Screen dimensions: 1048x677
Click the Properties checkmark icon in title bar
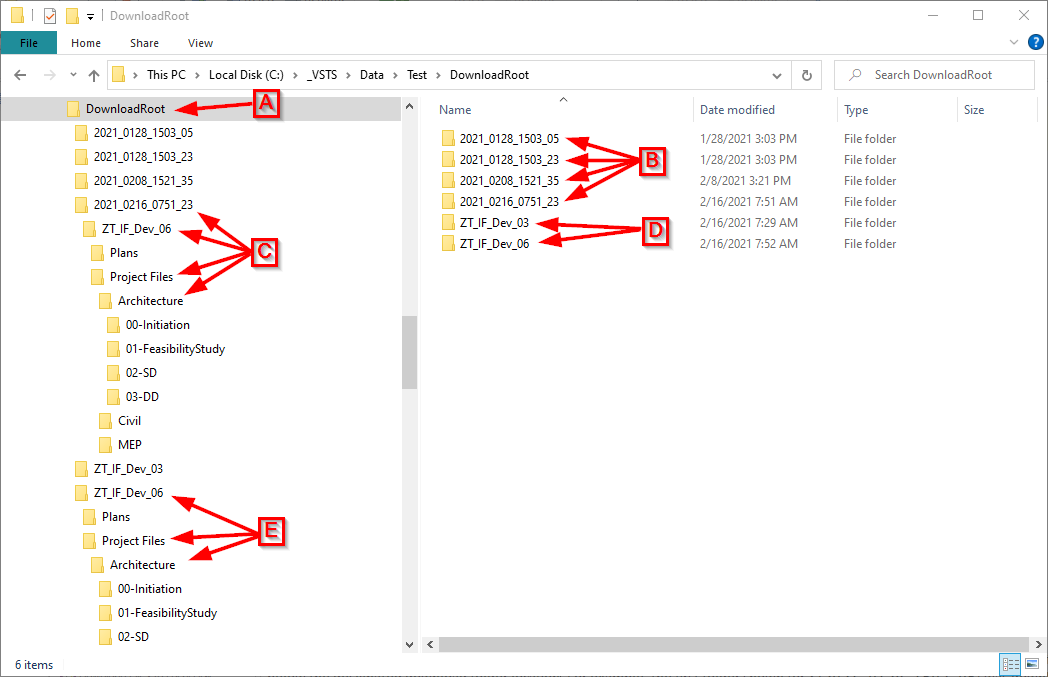tap(50, 16)
